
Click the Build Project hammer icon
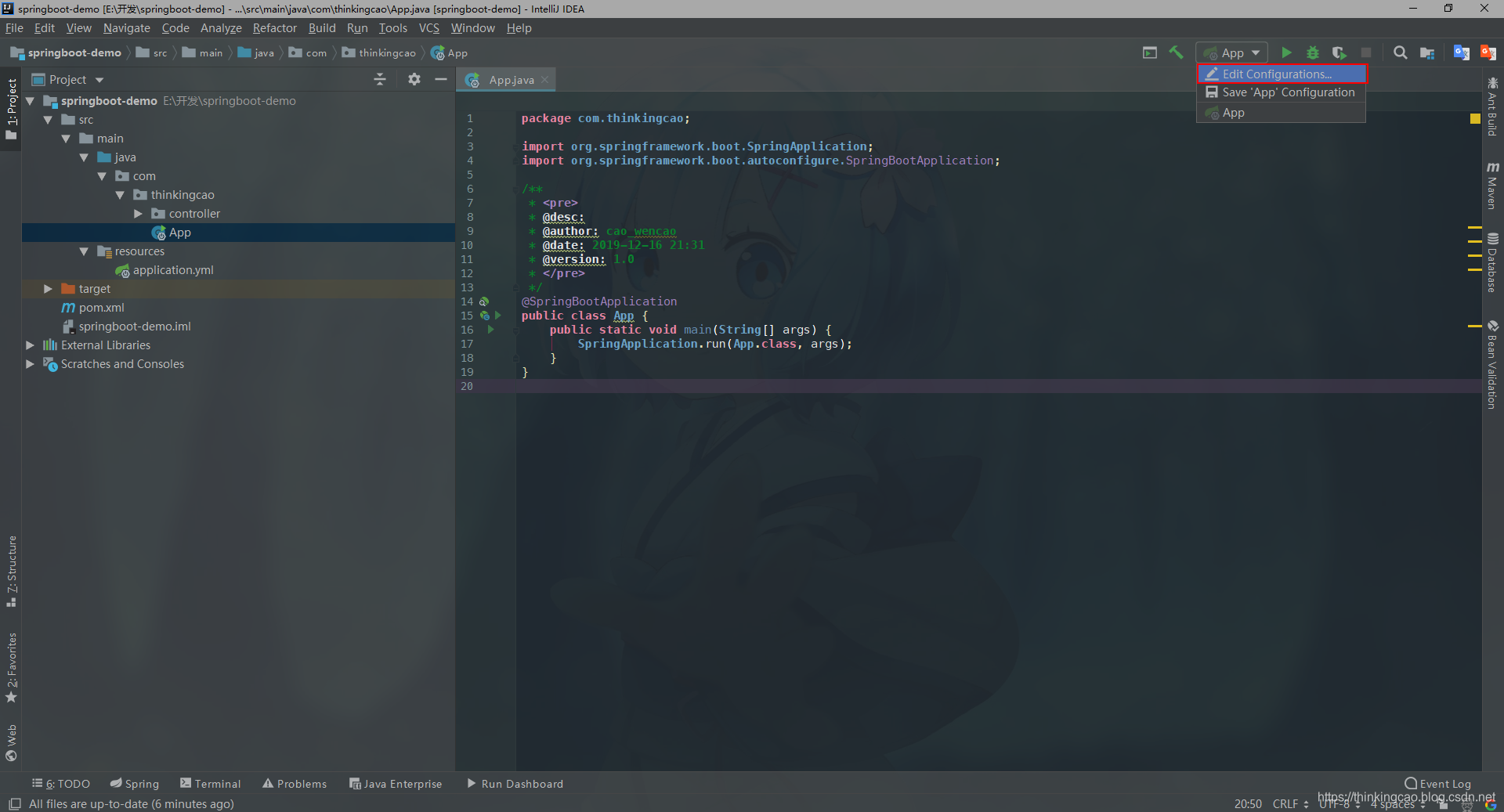click(1176, 52)
